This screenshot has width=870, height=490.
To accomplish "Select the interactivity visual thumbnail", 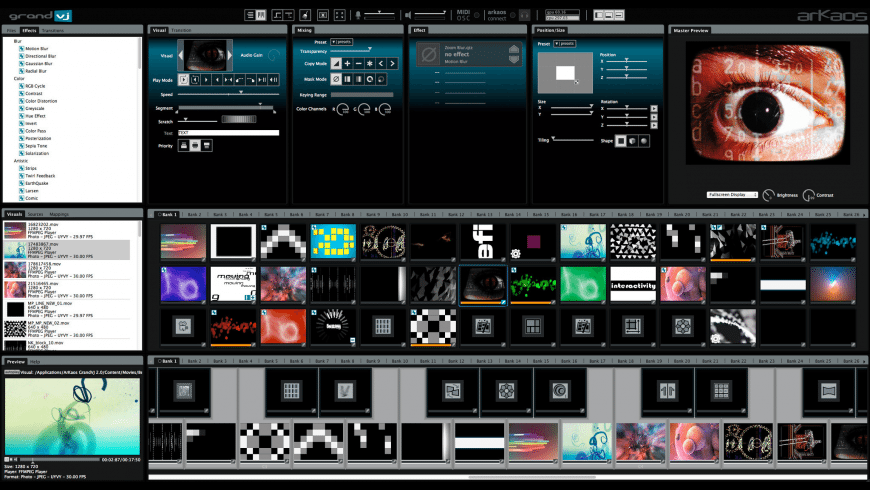I will pyautogui.click(x=633, y=285).
